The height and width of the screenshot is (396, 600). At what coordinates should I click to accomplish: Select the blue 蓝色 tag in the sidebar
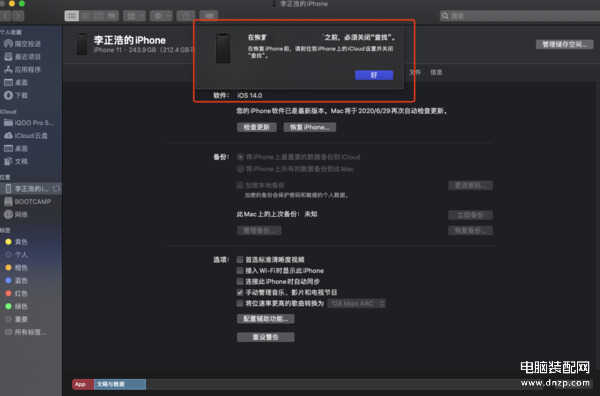click(x=16, y=280)
